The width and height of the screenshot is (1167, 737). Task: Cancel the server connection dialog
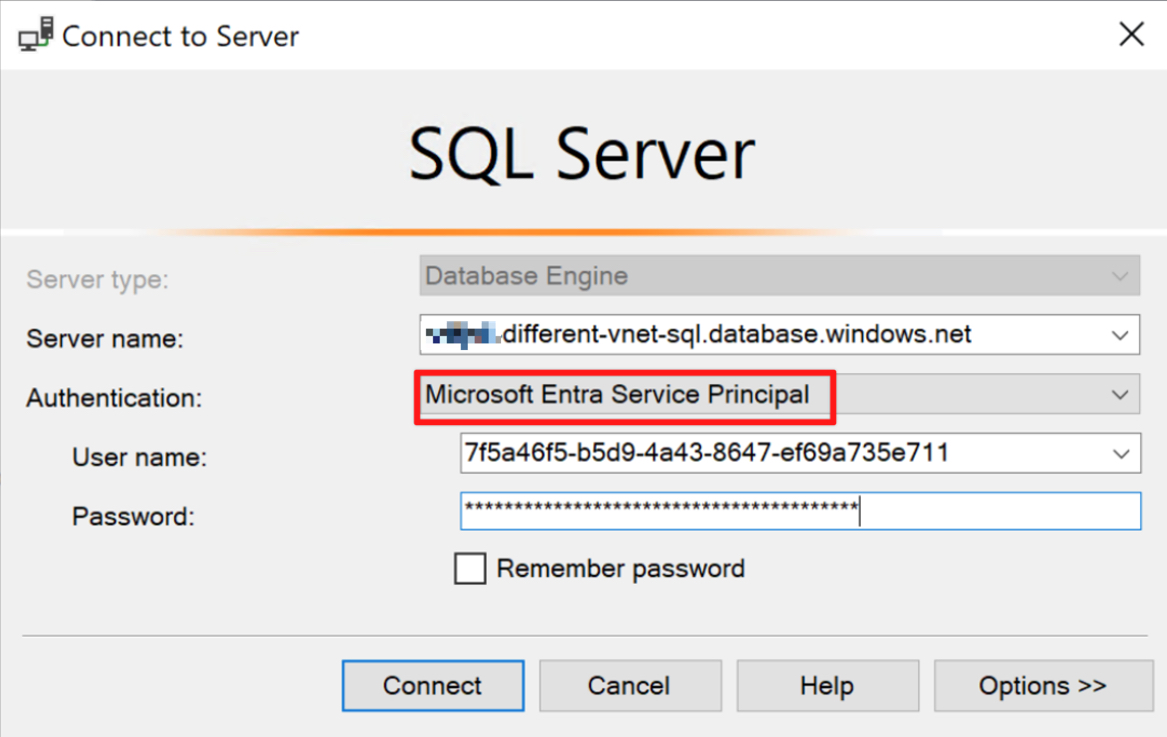point(630,685)
